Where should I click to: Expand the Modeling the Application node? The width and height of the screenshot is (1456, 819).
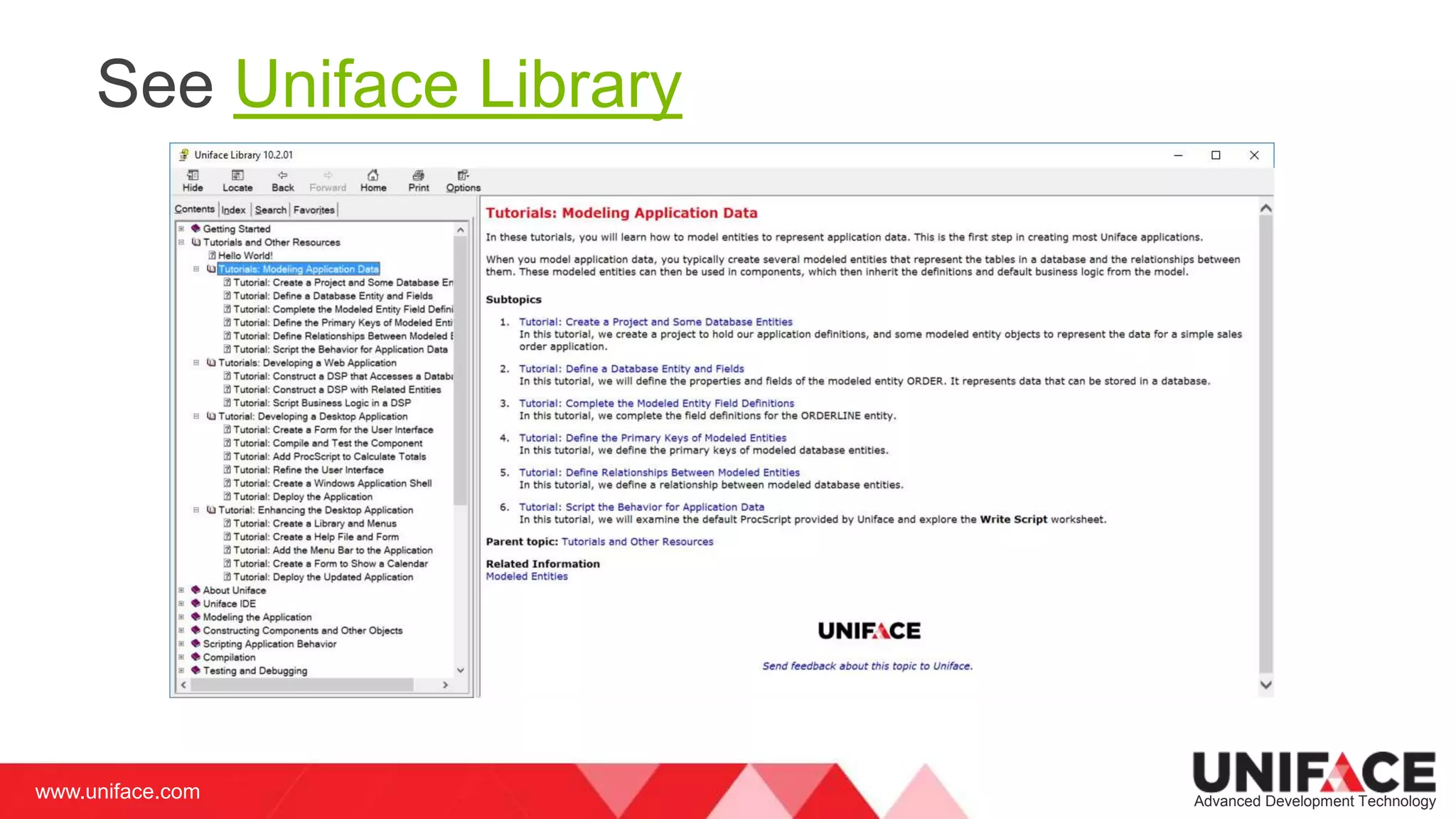[181, 617]
